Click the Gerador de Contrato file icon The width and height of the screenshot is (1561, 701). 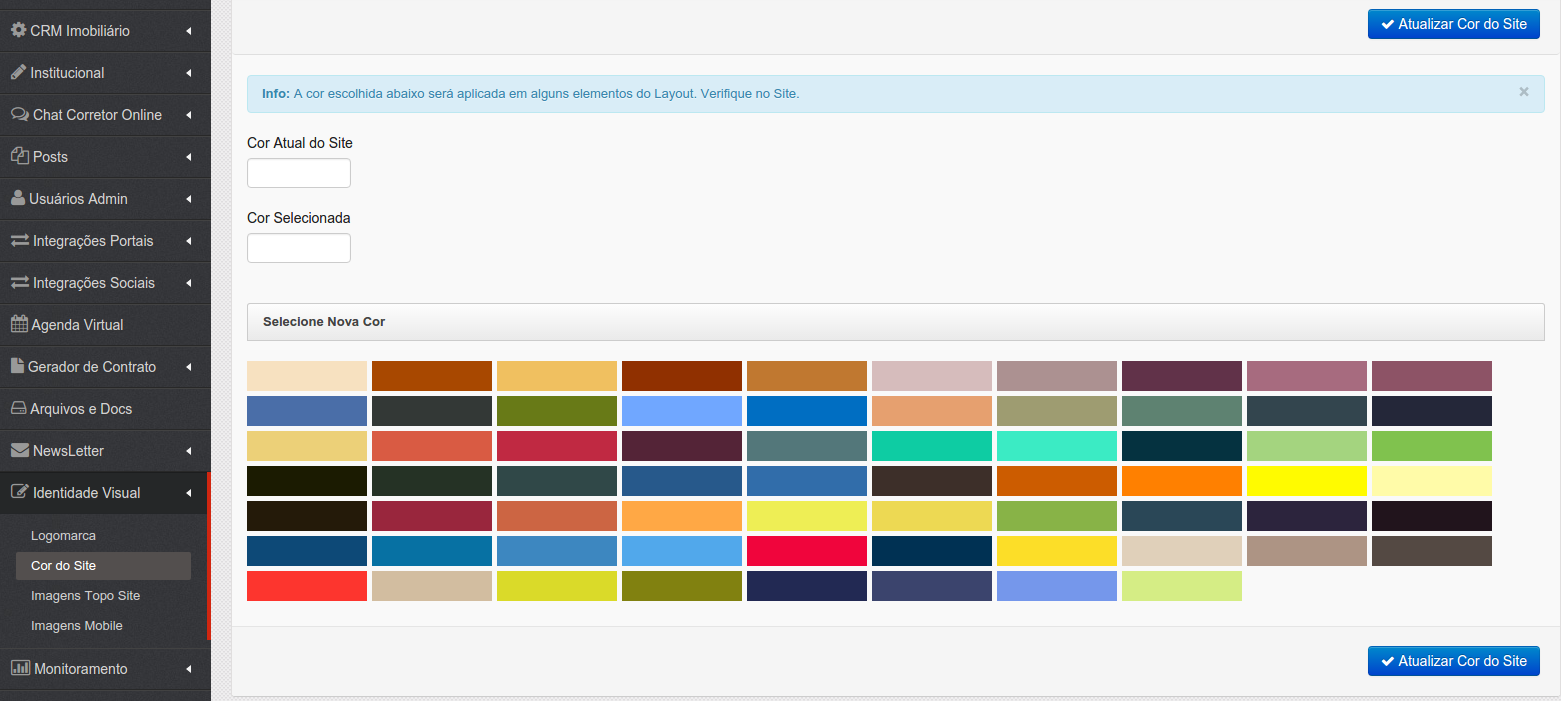click(x=17, y=366)
